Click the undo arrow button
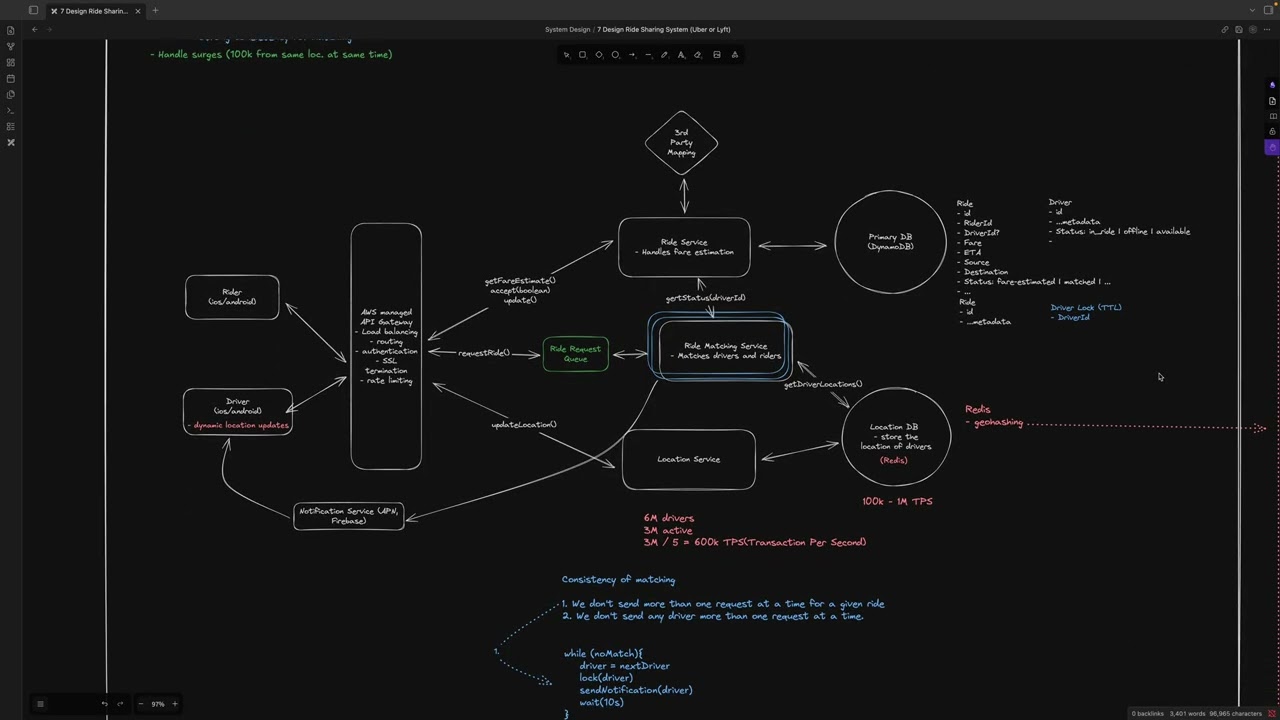This screenshot has height=720, width=1280. [x=104, y=704]
